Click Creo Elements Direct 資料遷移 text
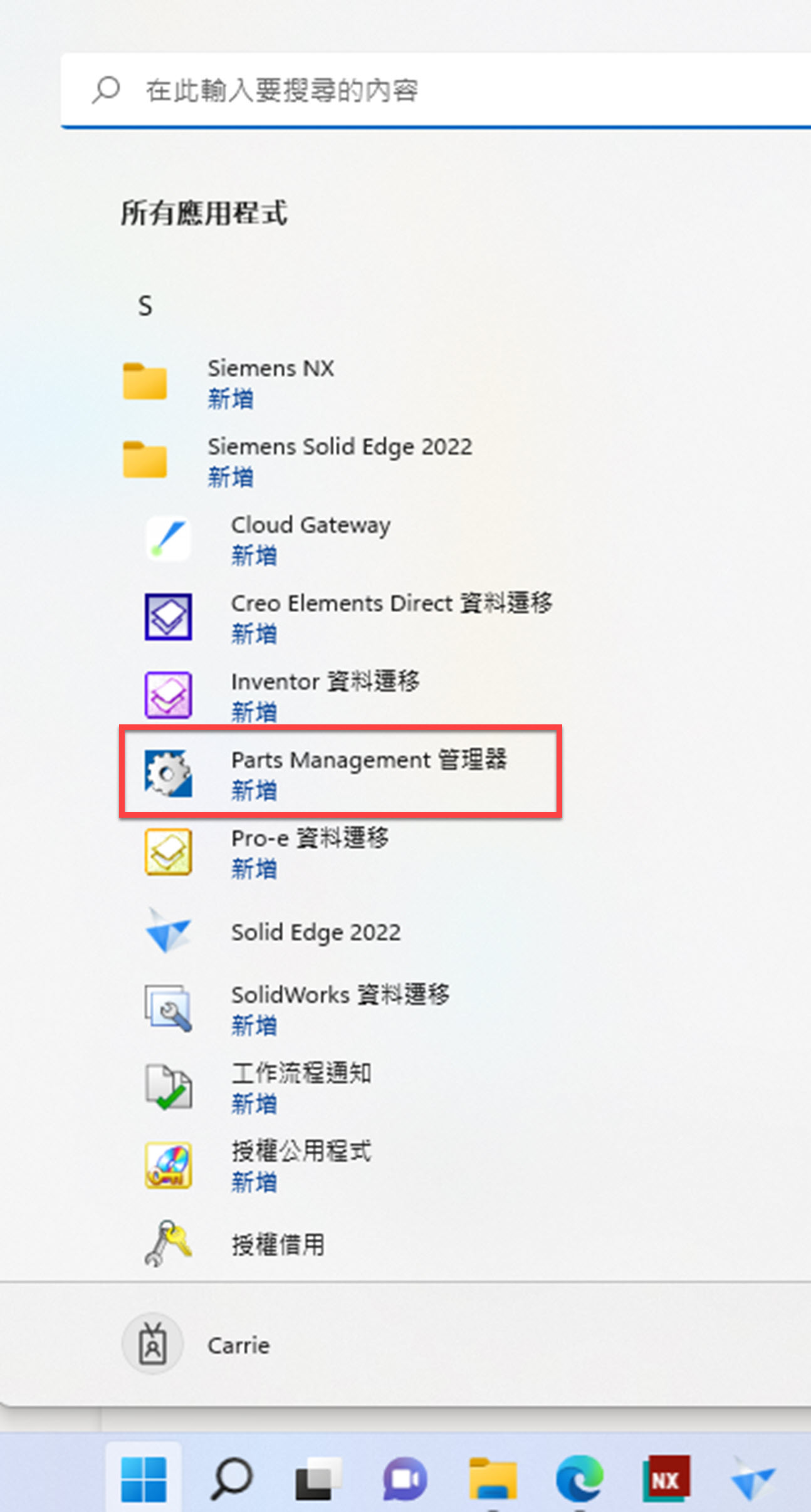This screenshot has height=1512, width=811. click(x=392, y=603)
